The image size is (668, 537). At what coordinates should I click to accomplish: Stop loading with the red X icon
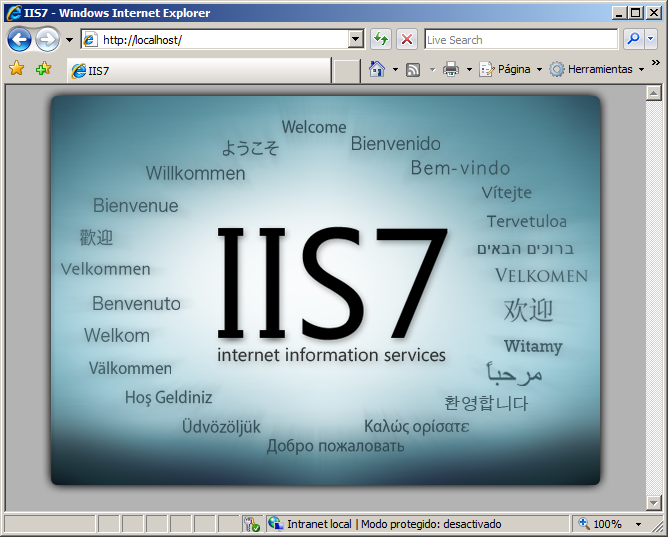click(x=407, y=40)
